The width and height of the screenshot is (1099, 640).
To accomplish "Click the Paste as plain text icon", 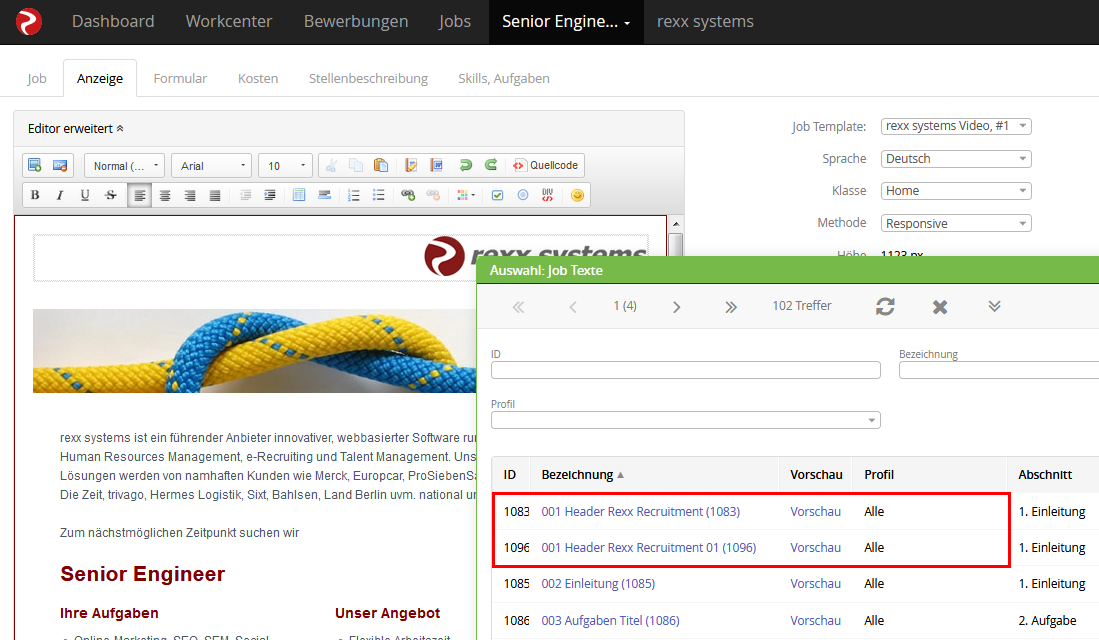I will (411, 165).
